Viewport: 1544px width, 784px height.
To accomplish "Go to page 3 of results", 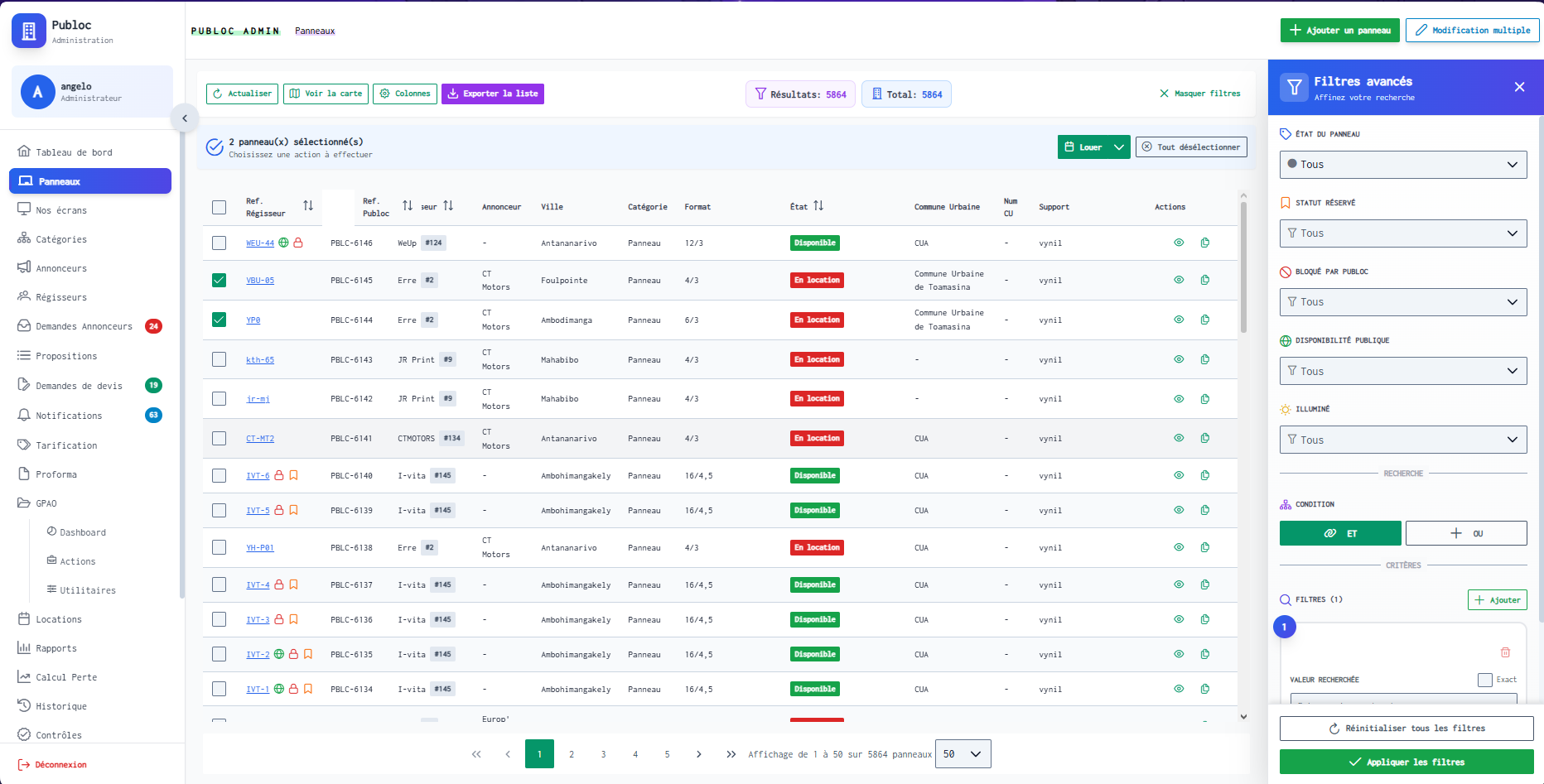I will [603, 754].
